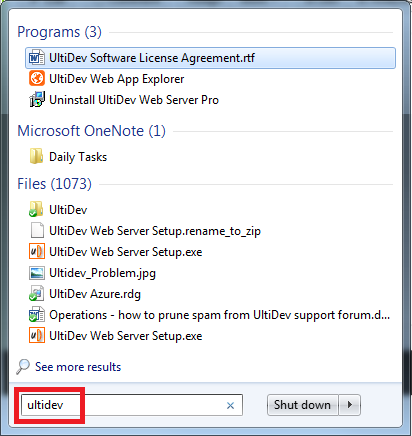Open the Ultidev_Problem.jpg image icon
This screenshot has width=412, height=436.
36,273
